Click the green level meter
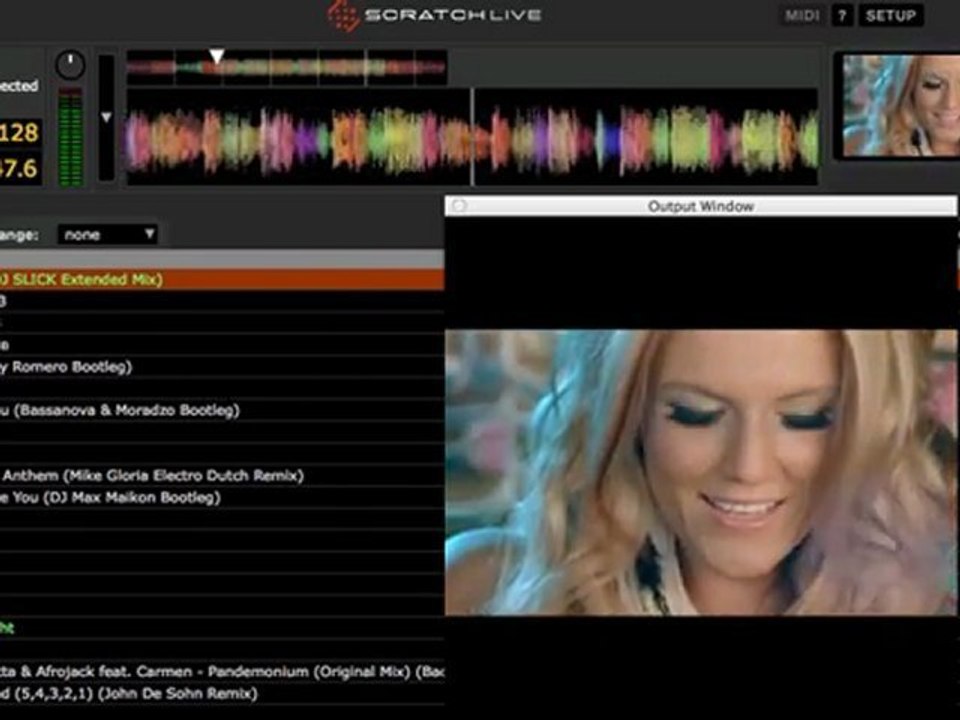The image size is (960, 720). coord(70,137)
